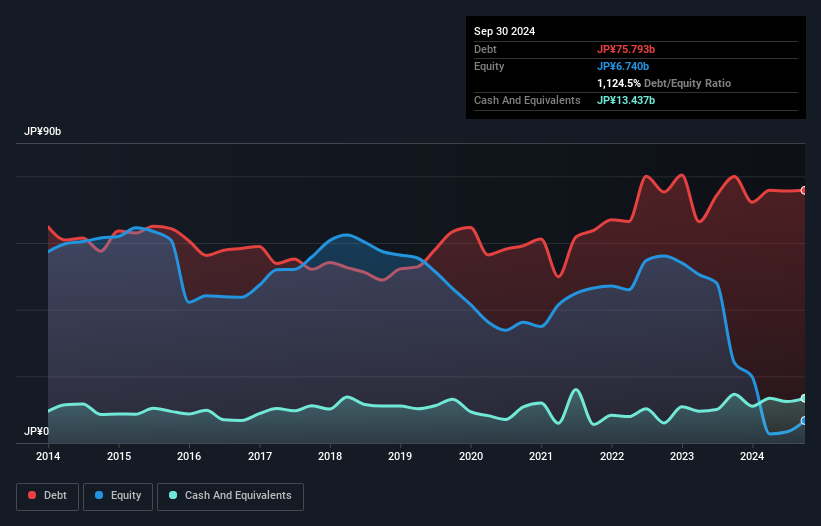The width and height of the screenshot is (821, 526).
Task: Click the 2017 x-axis label
Action: tap(260, 456)
